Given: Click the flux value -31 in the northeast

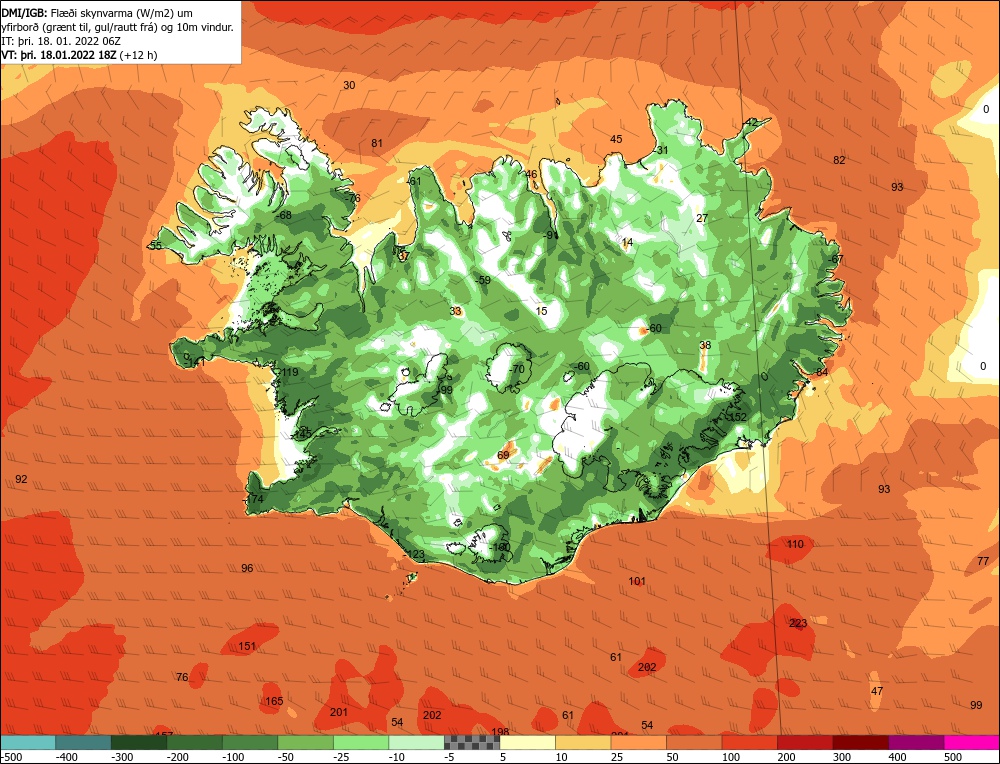Looking at the screenshot, I should pyautogui.click(x=661, y=151).
